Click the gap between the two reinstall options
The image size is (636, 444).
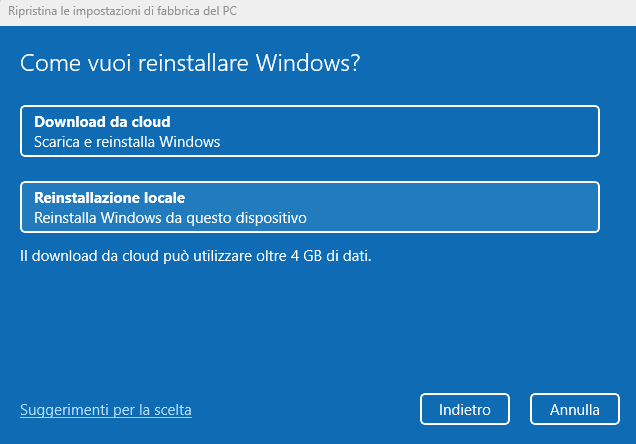click(310, 169)
